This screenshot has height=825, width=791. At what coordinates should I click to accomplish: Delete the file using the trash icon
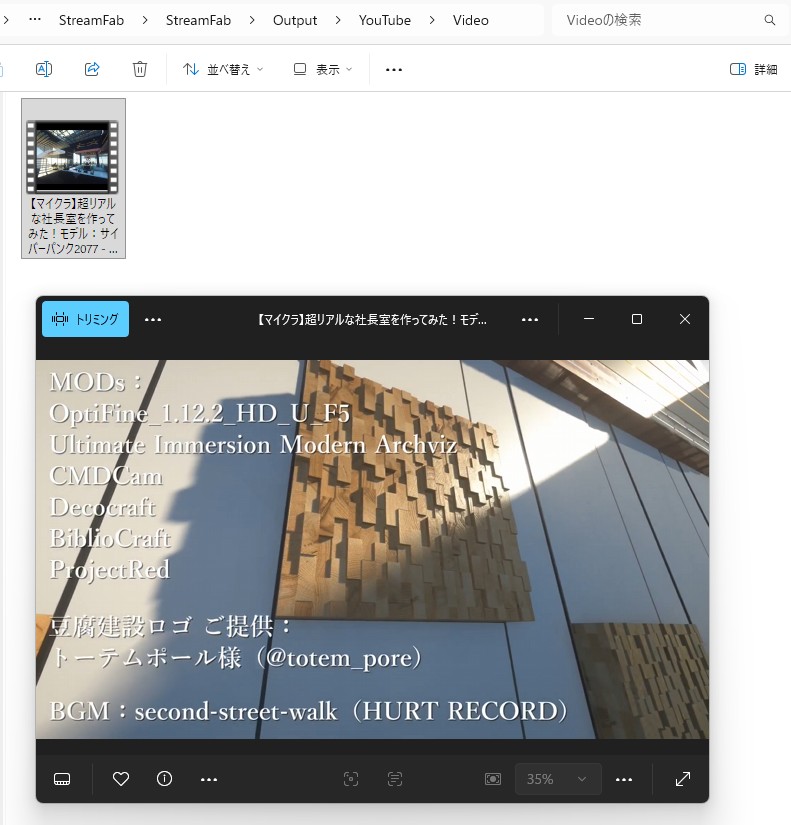point(140,69)
